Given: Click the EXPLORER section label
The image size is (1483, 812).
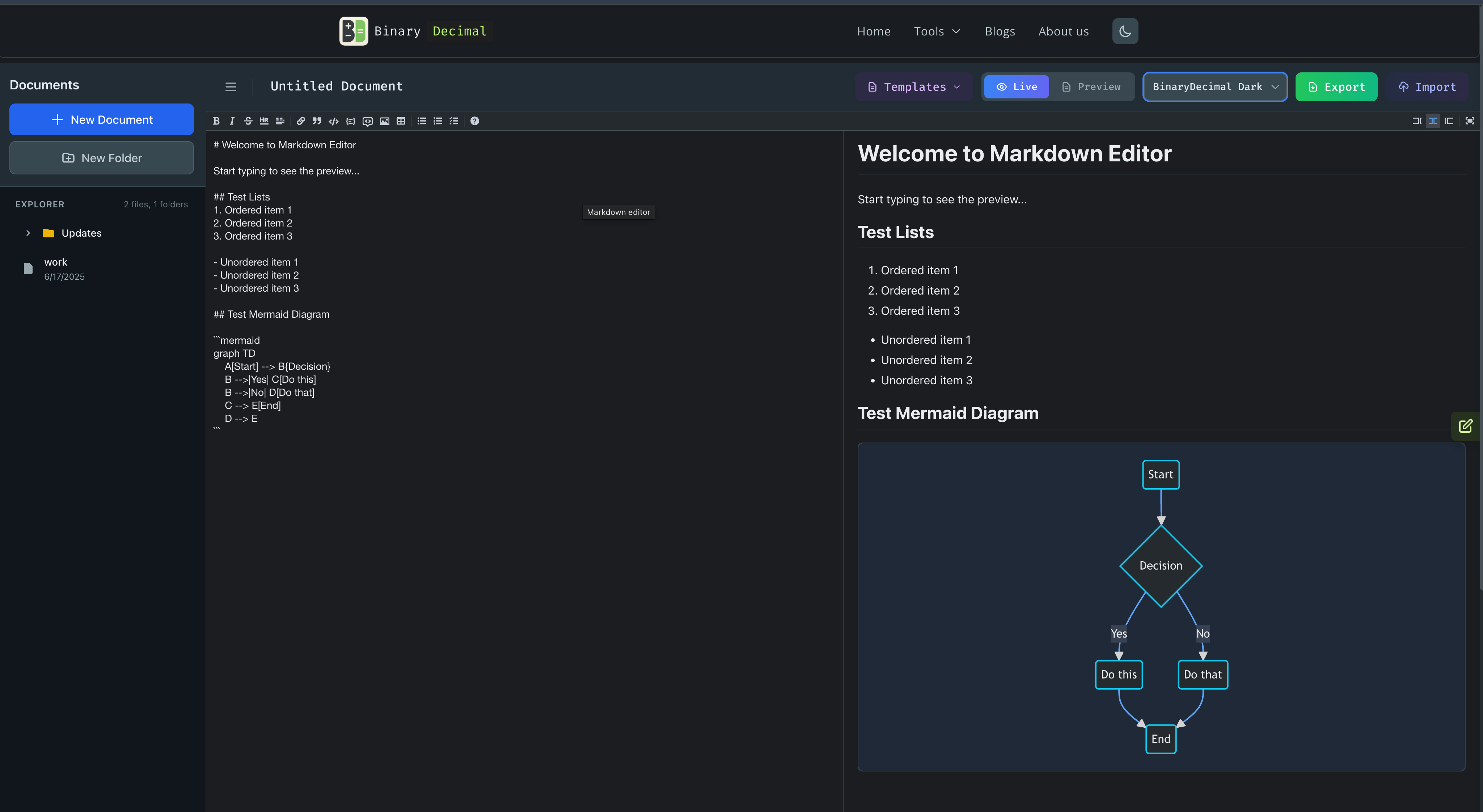Looking at the screenshot, I should (x=40, y=204).
